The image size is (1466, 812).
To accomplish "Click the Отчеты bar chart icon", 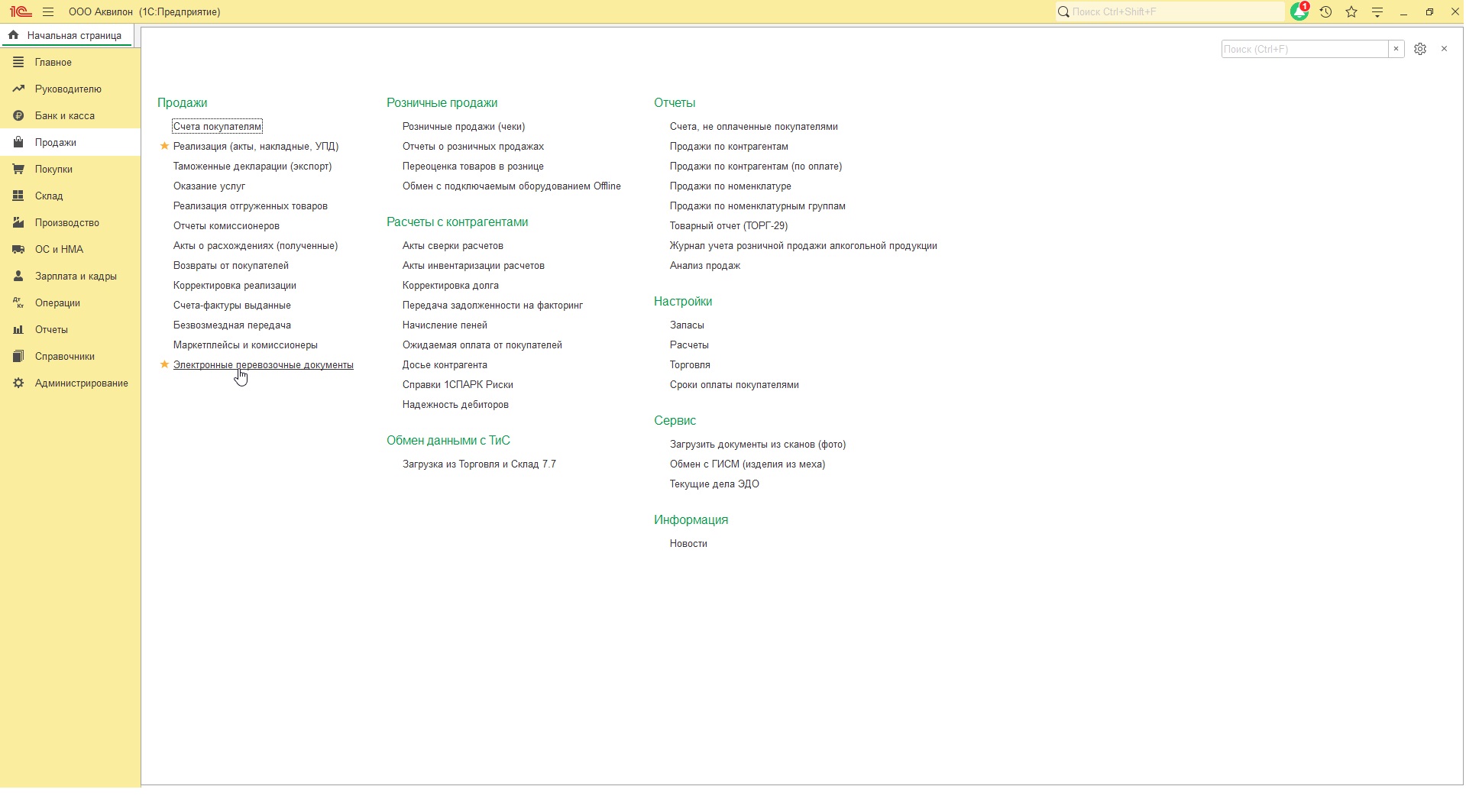I will pyautogui.click(x=18, y=329).
